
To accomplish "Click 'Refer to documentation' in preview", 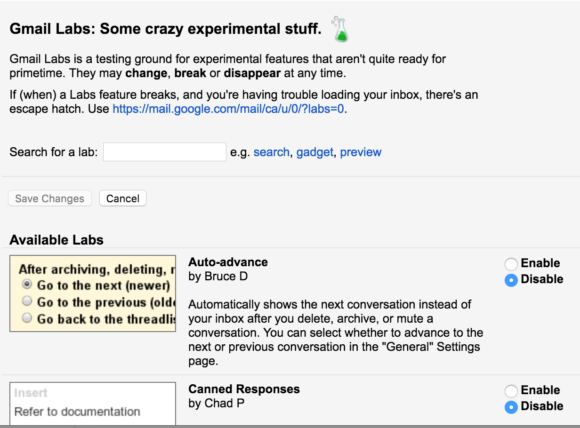I will [x=77, y=411].
